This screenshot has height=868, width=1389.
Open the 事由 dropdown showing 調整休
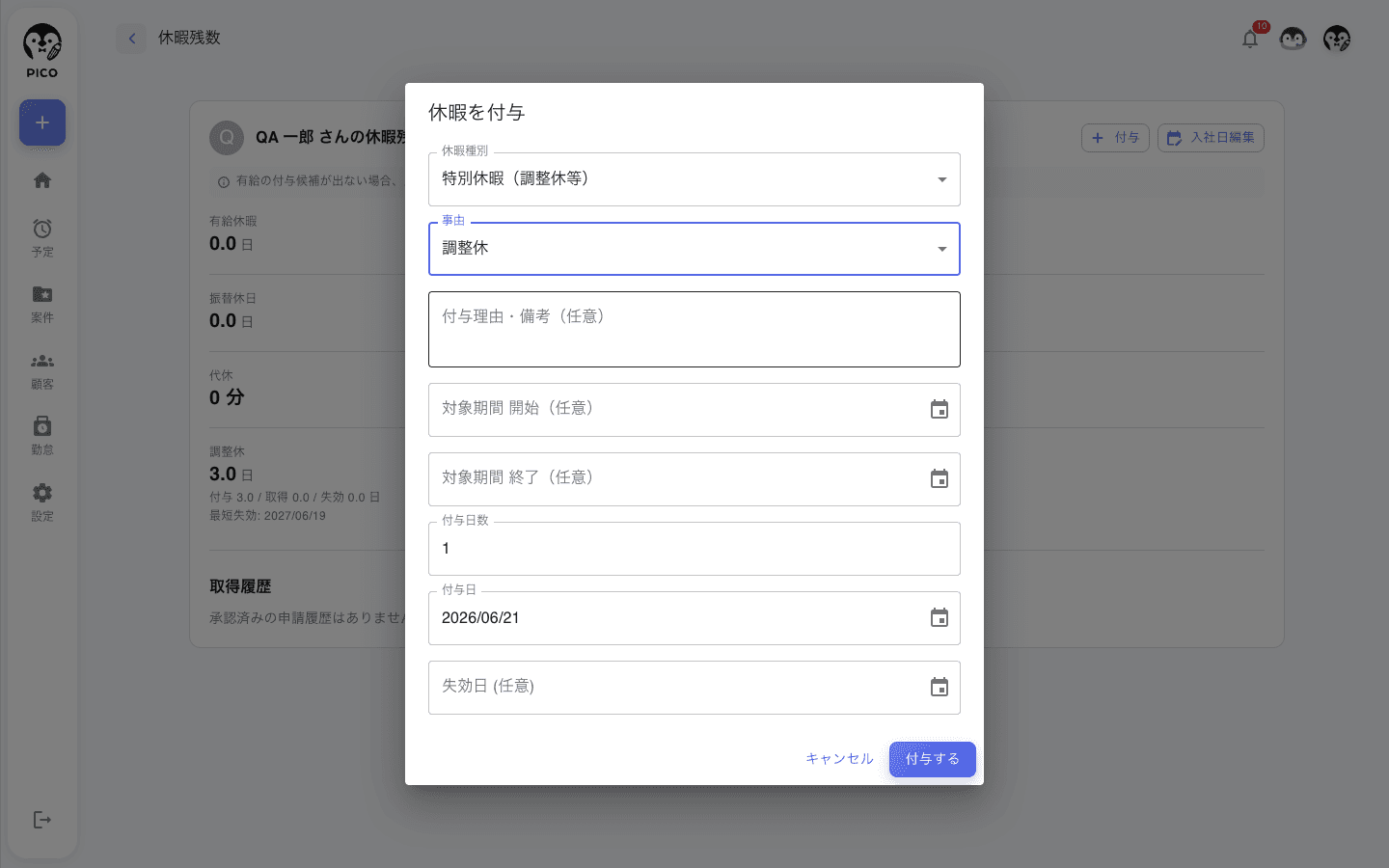694,249
